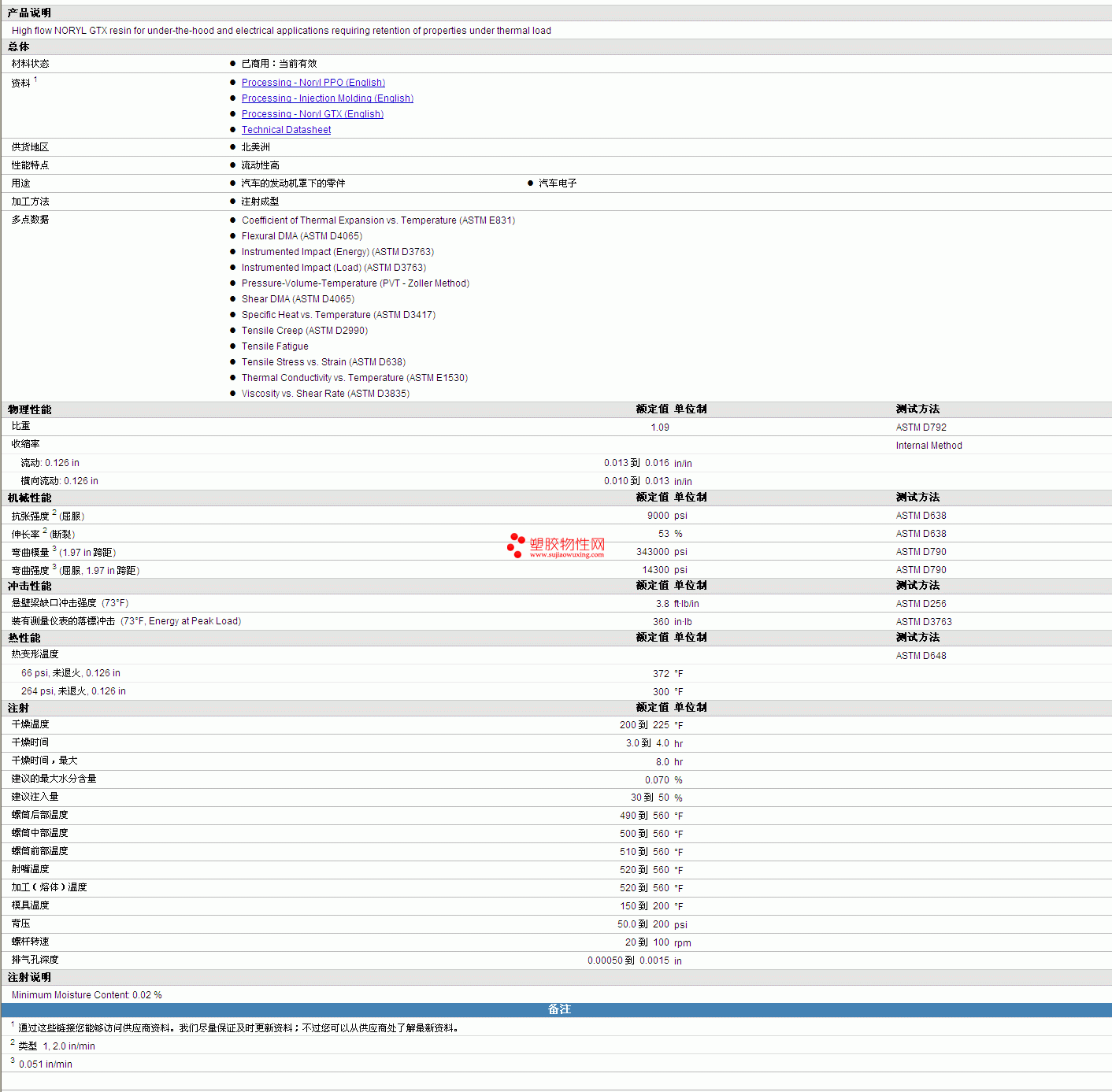Click the maximum moisture value 0.070

point(657,780)
